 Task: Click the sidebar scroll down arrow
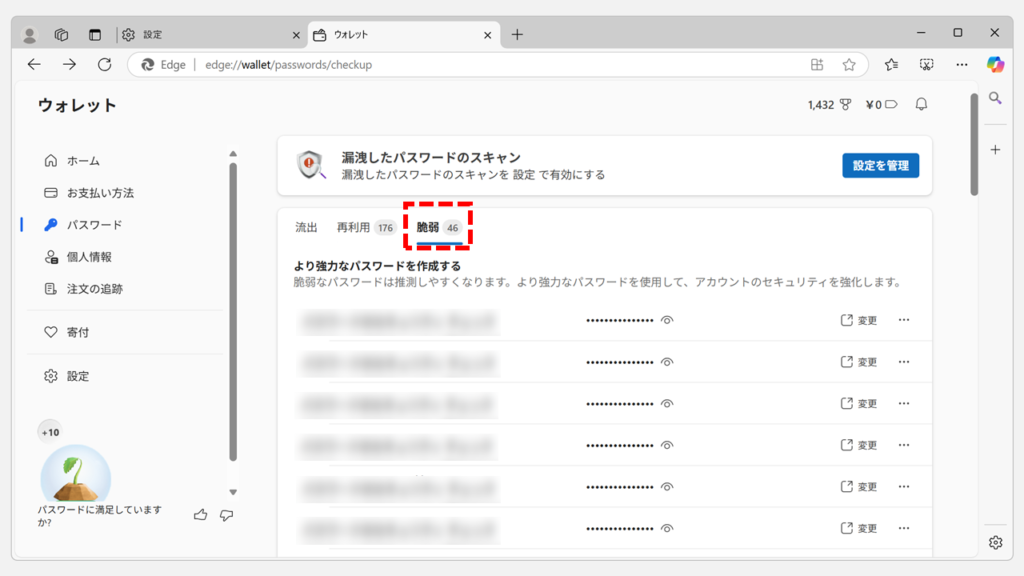pyautogui.click(x=233, y=492)
